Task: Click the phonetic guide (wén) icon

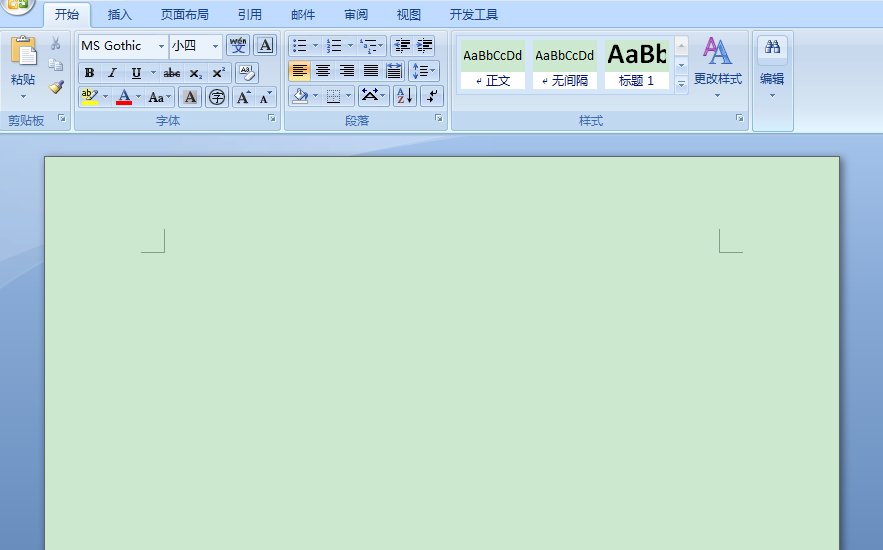Action: (x=238, y=45)
